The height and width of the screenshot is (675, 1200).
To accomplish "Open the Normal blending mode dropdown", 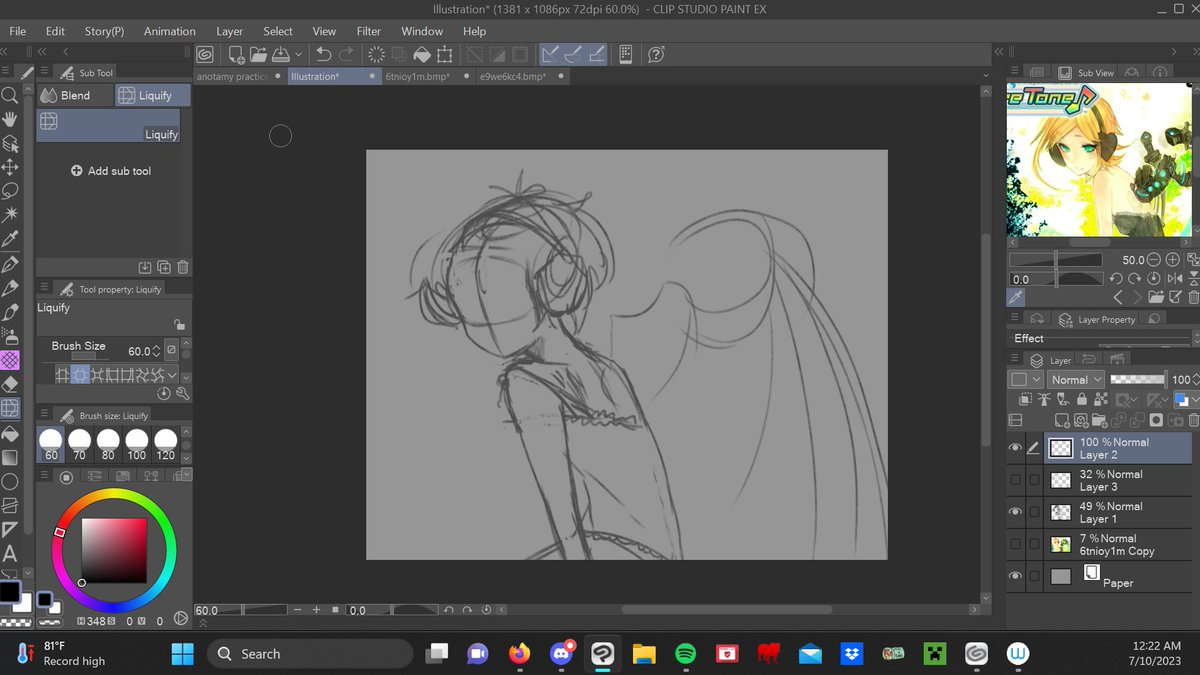I will pyautogui.click(x=1075, y=380).
